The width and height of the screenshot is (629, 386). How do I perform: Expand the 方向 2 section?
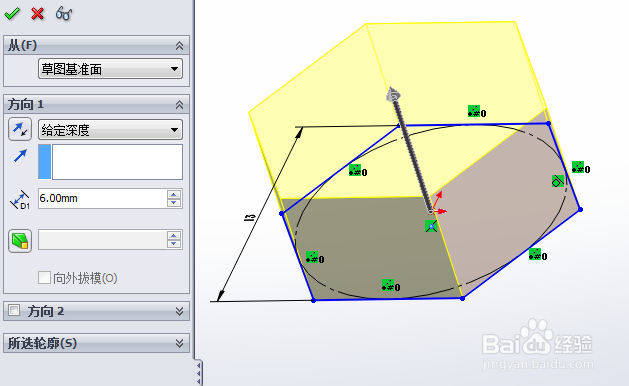pos(179,311)
